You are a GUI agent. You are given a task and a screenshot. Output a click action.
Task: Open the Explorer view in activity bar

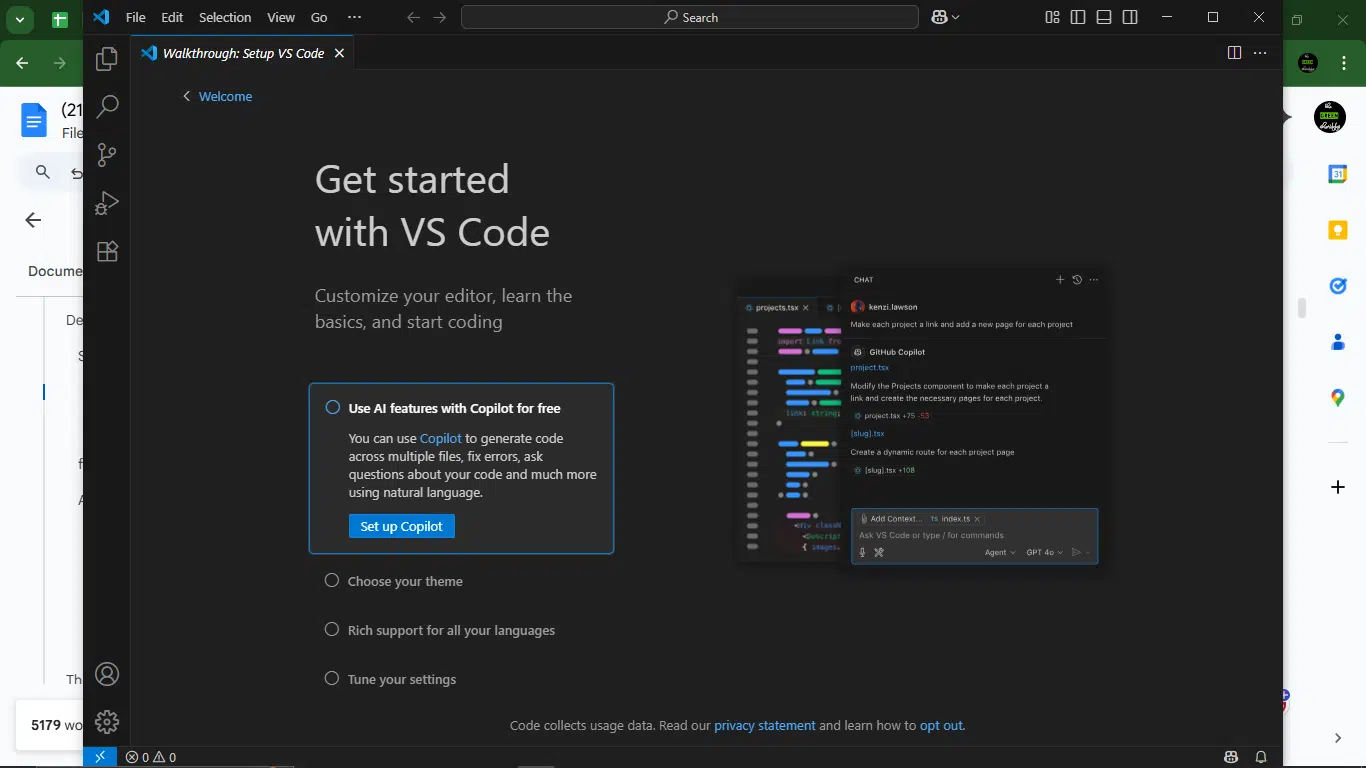click(107, 60)
